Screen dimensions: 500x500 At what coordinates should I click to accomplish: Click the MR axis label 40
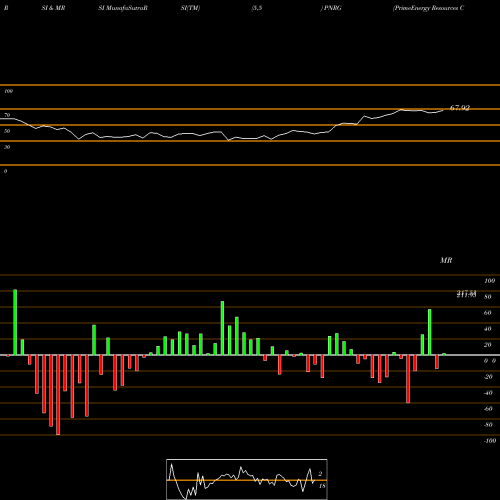click(x=488, y=329)
